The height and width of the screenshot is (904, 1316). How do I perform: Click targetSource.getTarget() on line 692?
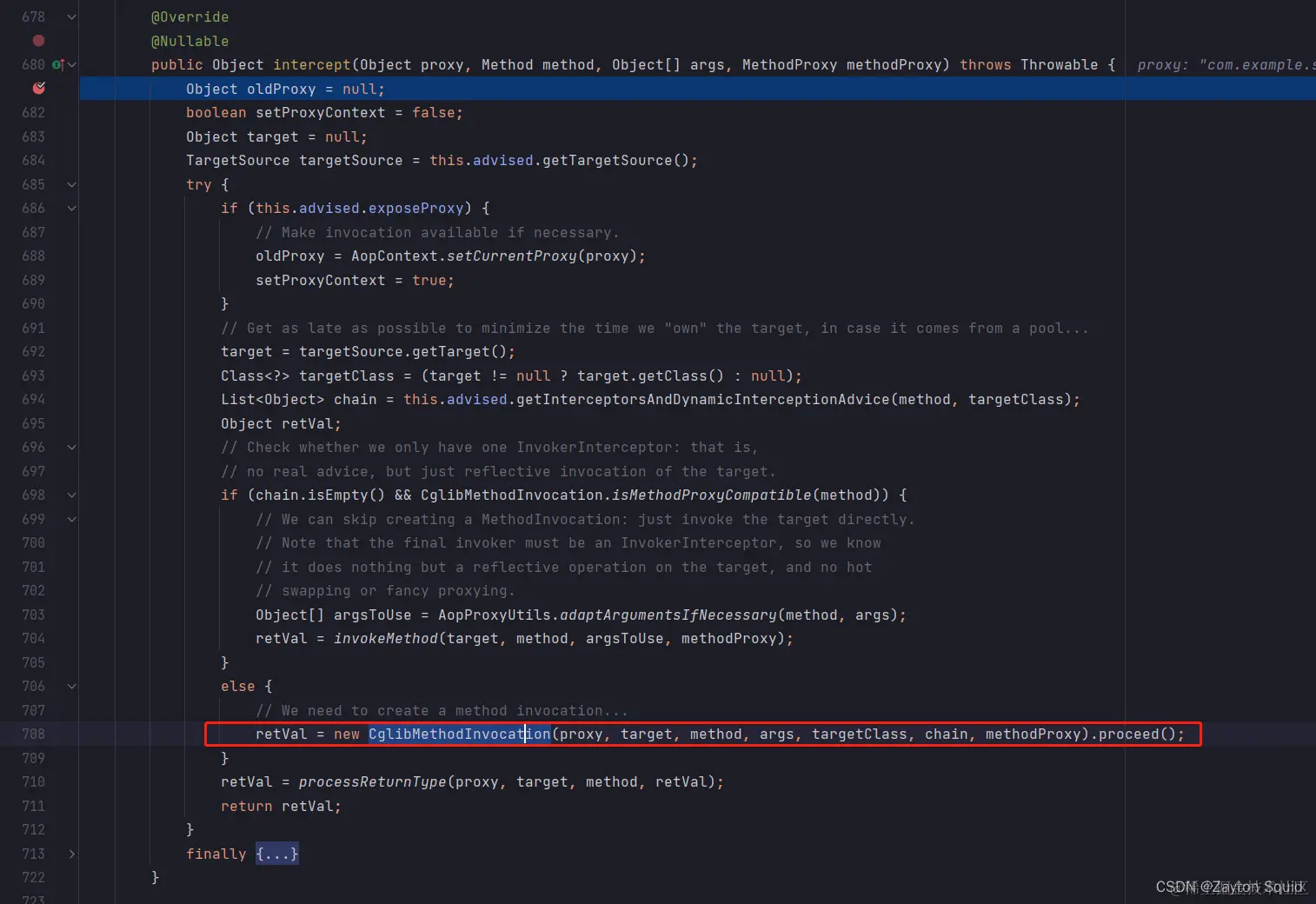(x=403, y=351)
